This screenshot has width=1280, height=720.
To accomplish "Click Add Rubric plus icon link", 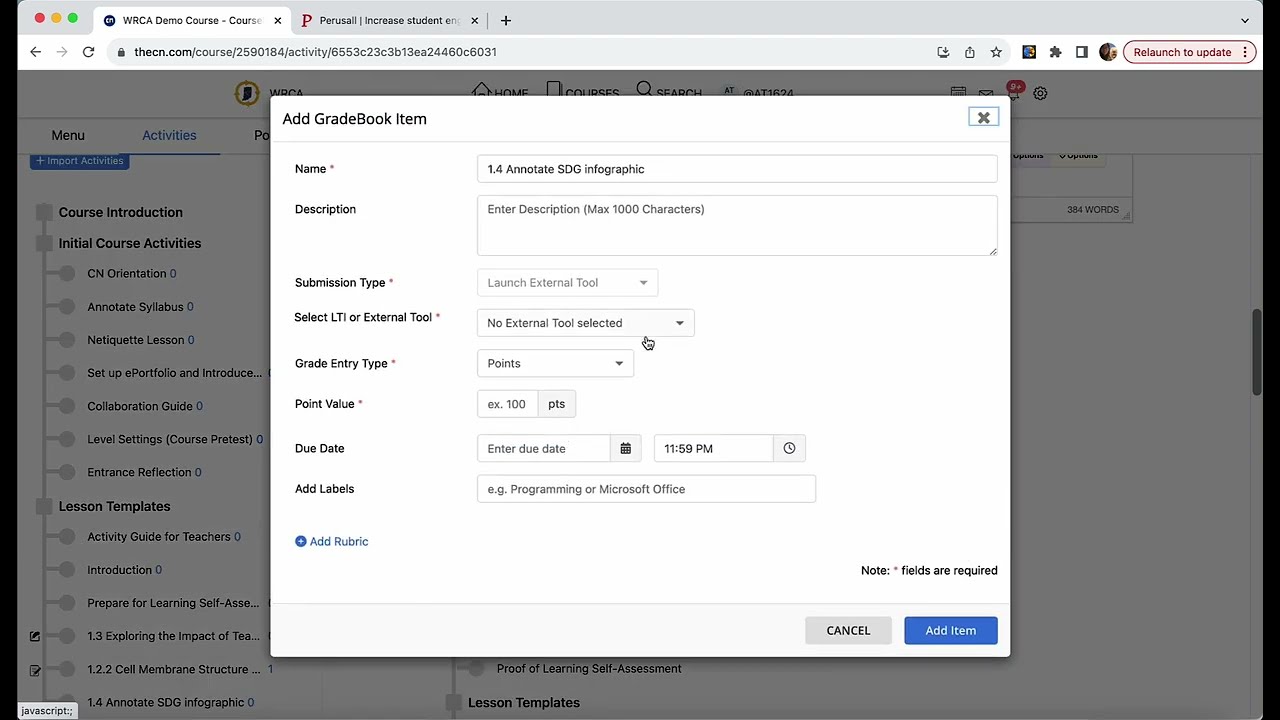I will point(331,541).
